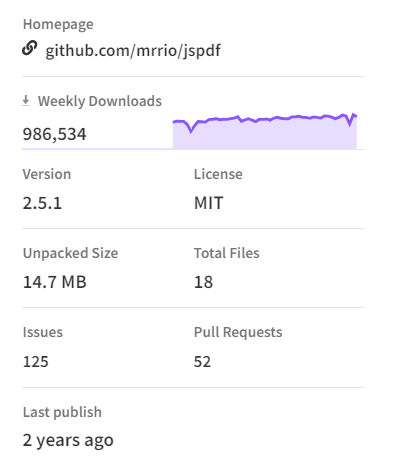Screen dimensions: 393x465
Task: Click the Homepage heading label
Action: [x=58, y=24]
